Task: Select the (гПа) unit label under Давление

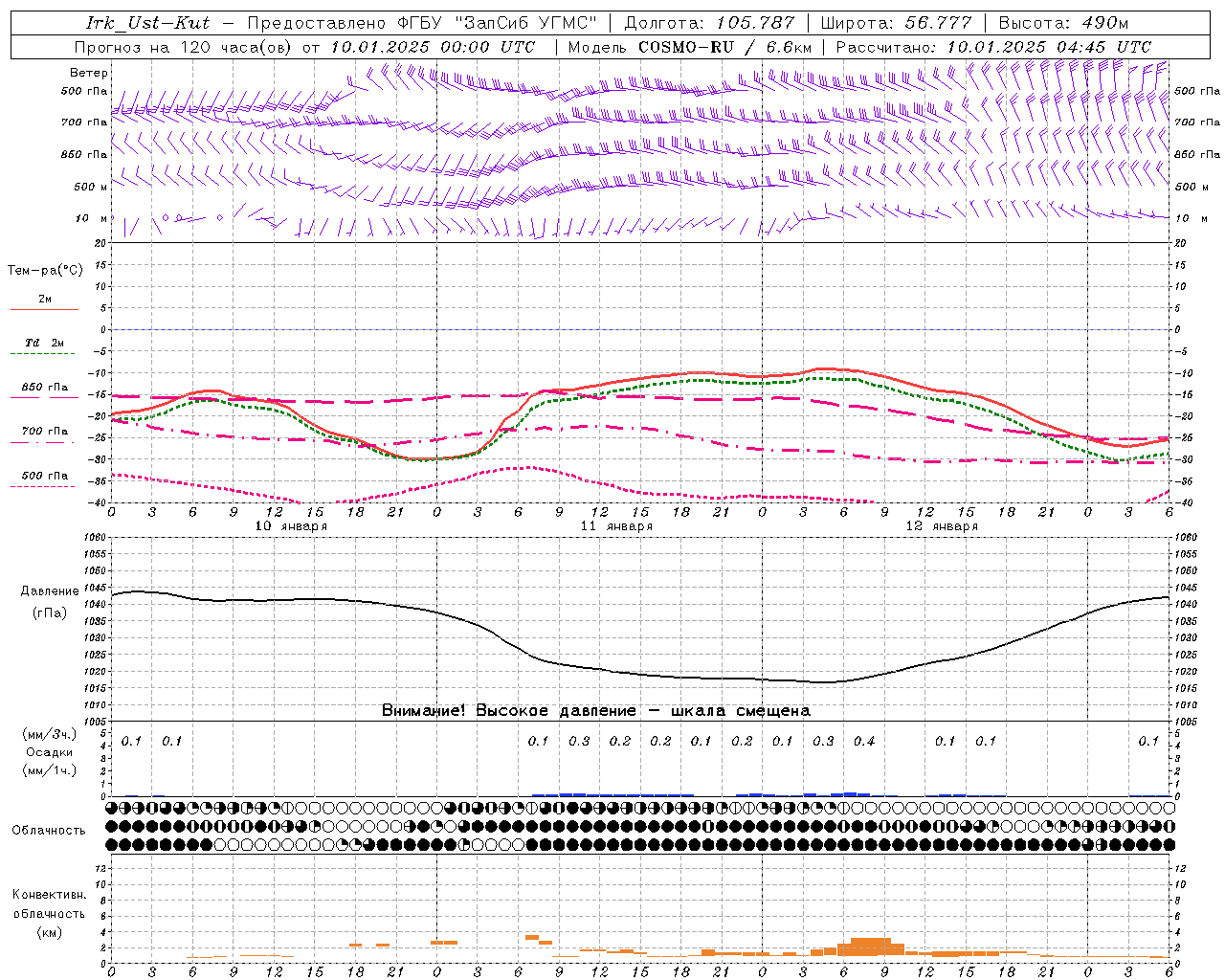Action: [x=50, y=613]
